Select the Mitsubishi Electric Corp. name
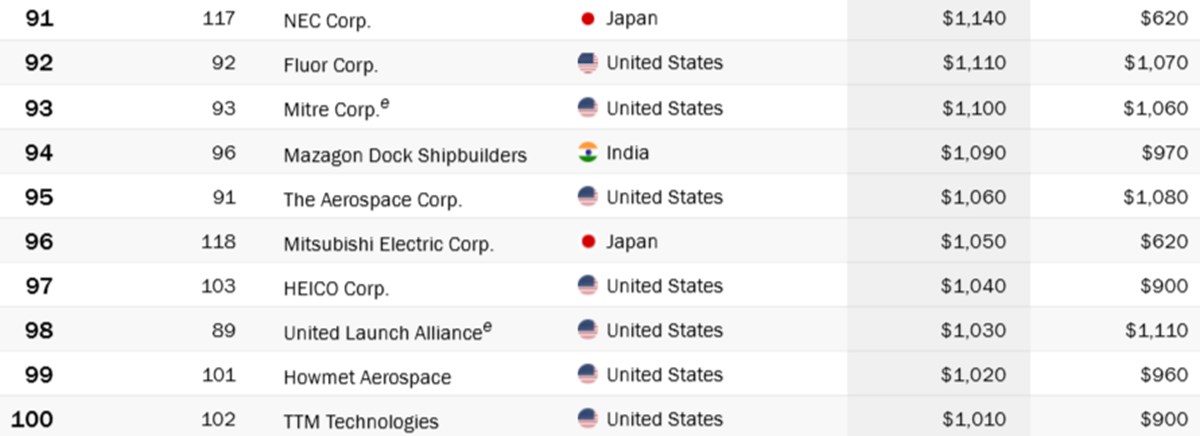Screen dimensions: 1200x436 [389, 244]
